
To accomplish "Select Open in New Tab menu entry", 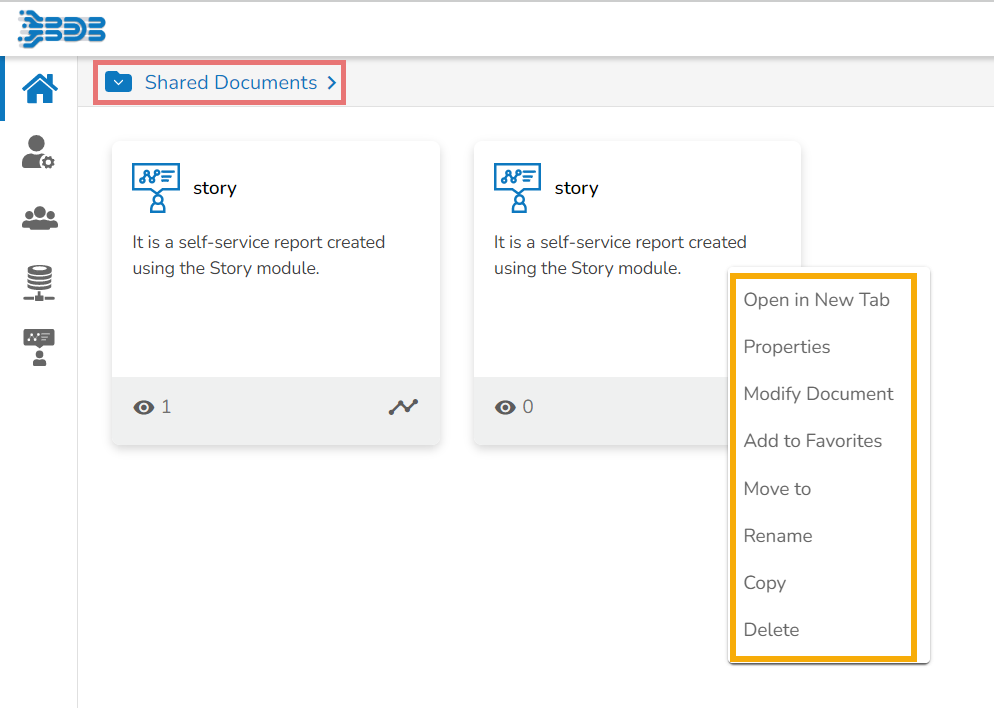I will click(x=816, y=300).
